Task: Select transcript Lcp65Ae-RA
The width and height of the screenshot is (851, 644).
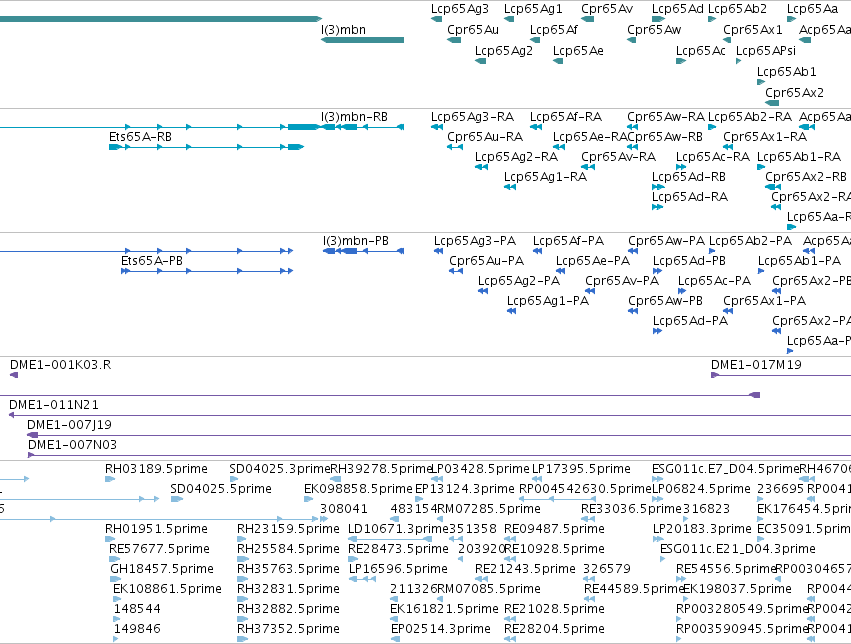Action: pyautogui.click(x=590, y=137)
